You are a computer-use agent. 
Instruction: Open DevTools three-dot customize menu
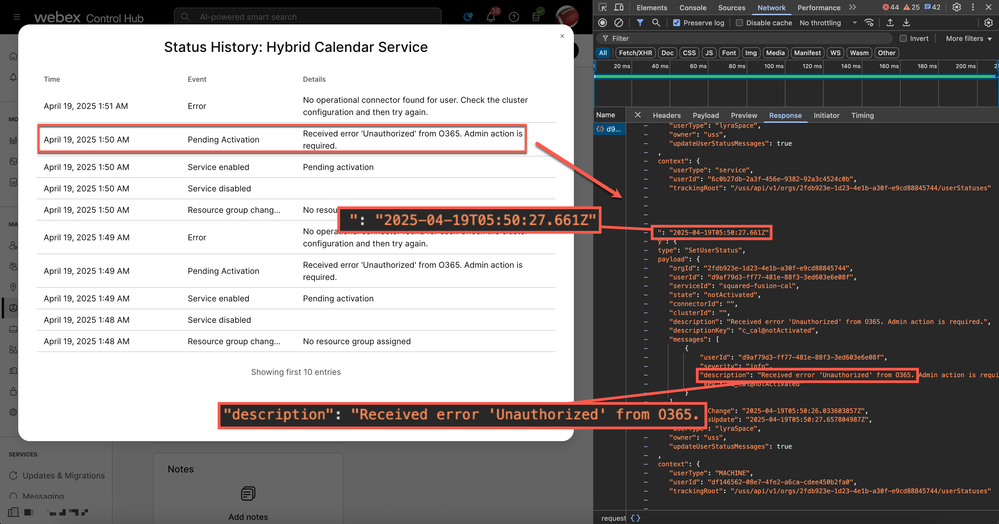click(x=972, y=7)
